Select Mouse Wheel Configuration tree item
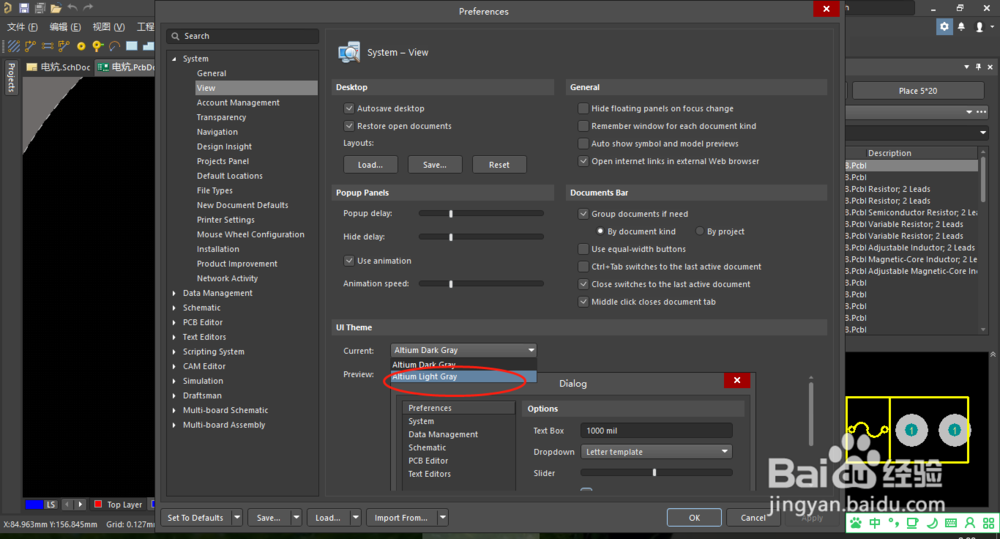Screen dimensions: 1000x539 [x=251, y=235]
